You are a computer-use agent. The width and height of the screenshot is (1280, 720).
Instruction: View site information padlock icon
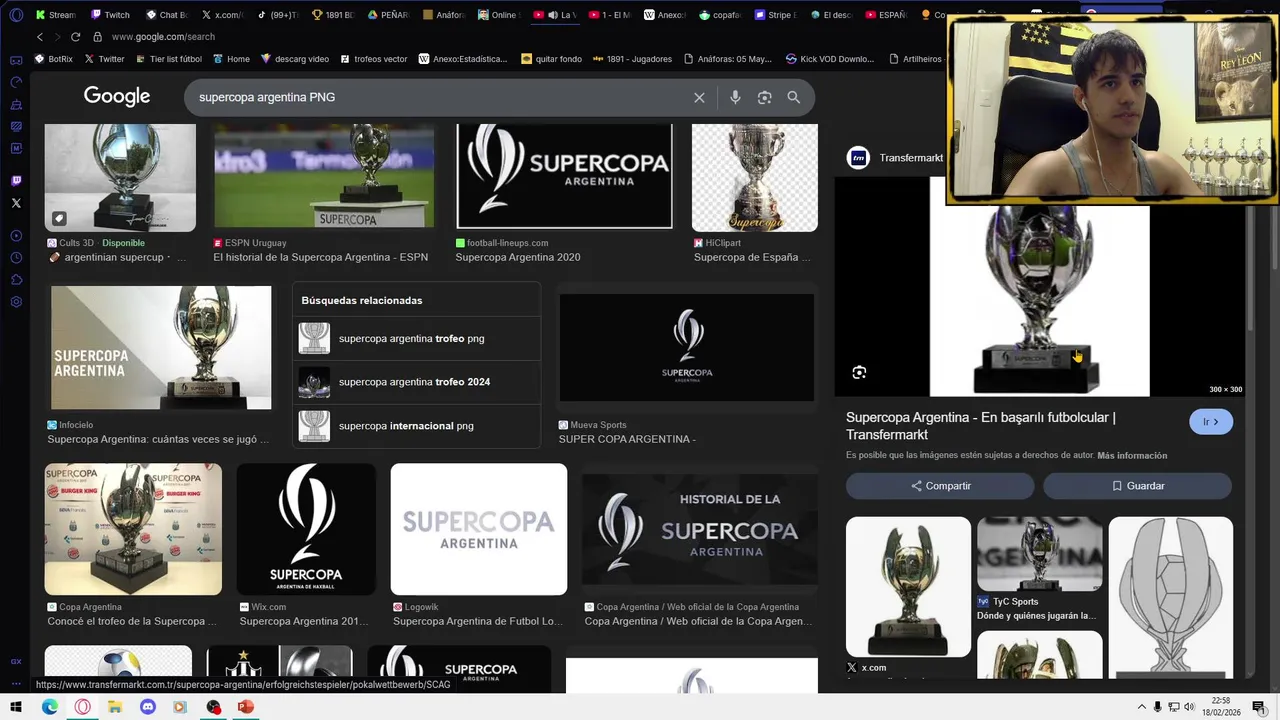98,37
